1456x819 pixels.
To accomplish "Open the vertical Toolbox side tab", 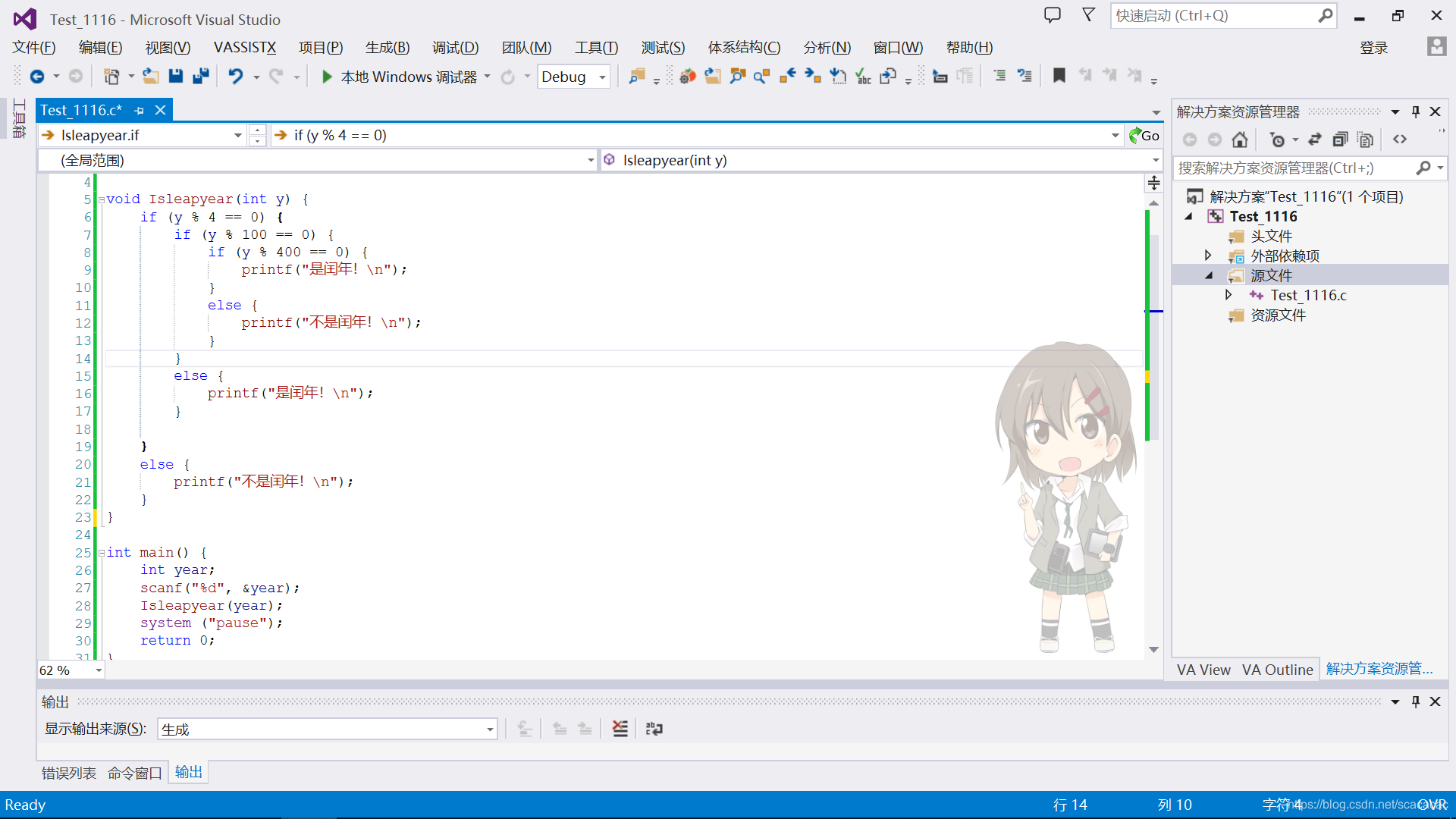I will click(x=19, y=118).
